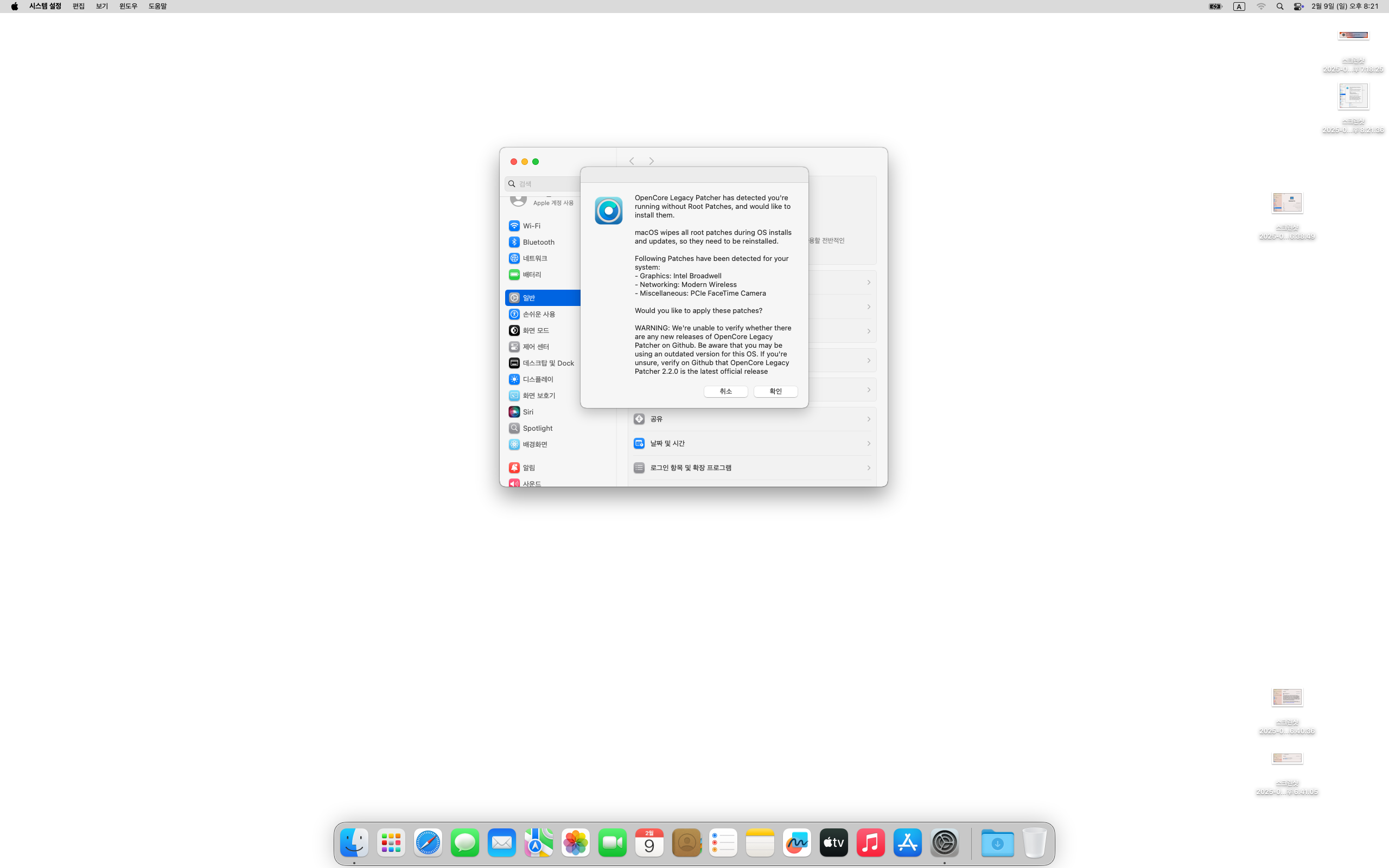Open the 편집 menu

coord(79,7)
